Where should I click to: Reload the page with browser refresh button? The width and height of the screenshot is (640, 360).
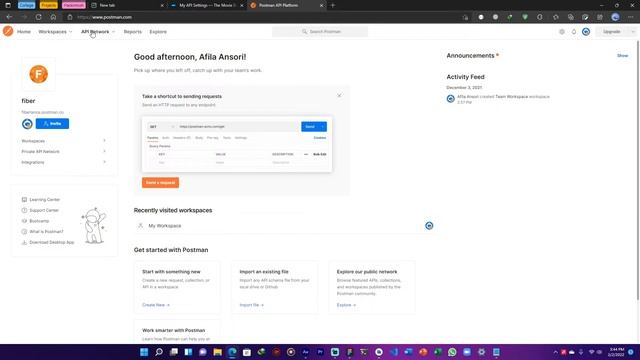point(38,17)
